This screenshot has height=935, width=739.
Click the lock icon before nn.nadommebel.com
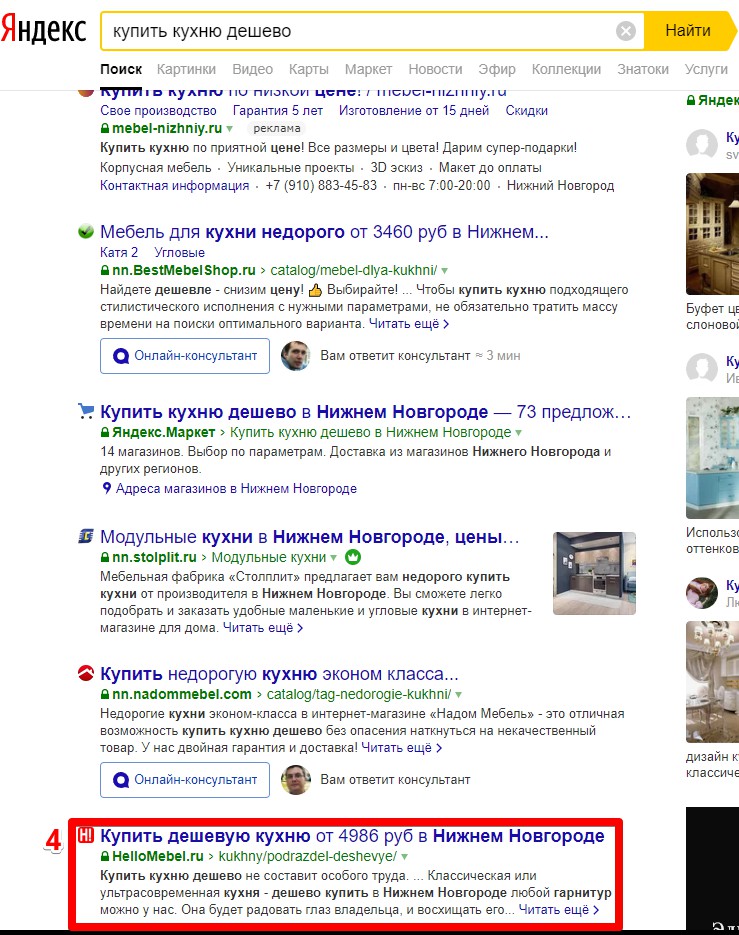tap(105, 695)
